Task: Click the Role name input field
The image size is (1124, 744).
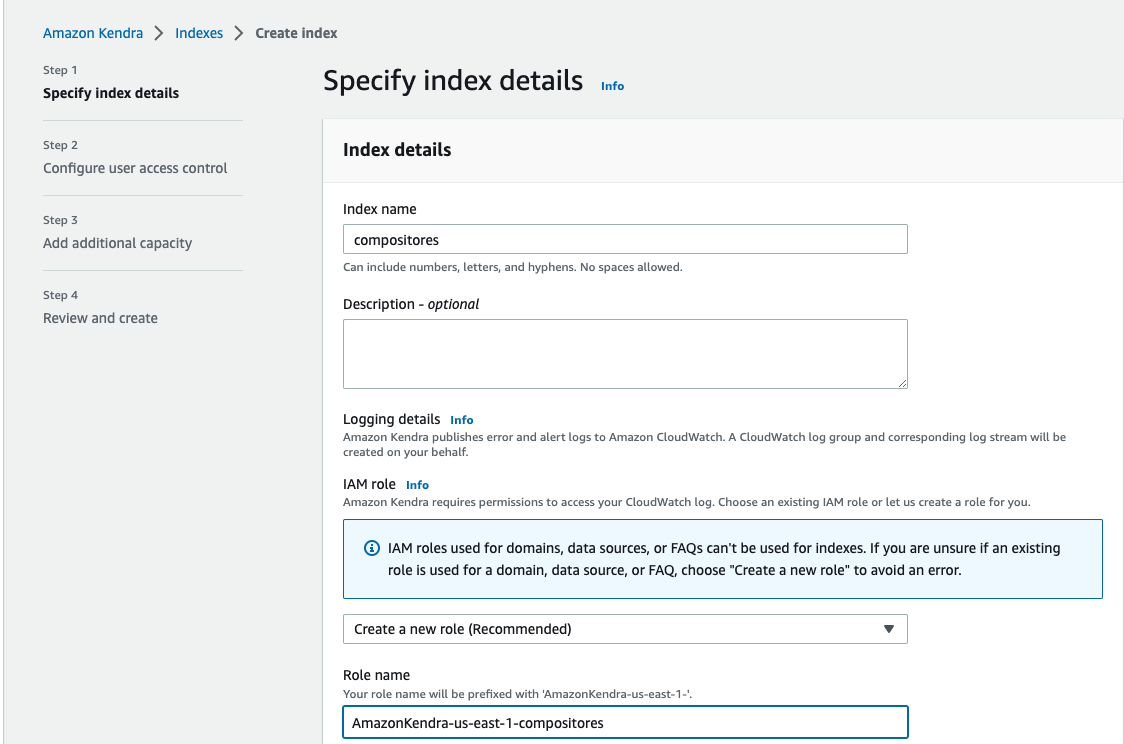Action: [x=625, y=722]
